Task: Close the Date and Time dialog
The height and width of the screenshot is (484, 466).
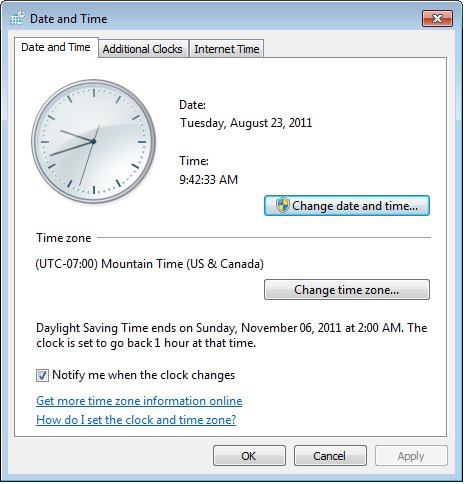Action: tap(439, 18)
